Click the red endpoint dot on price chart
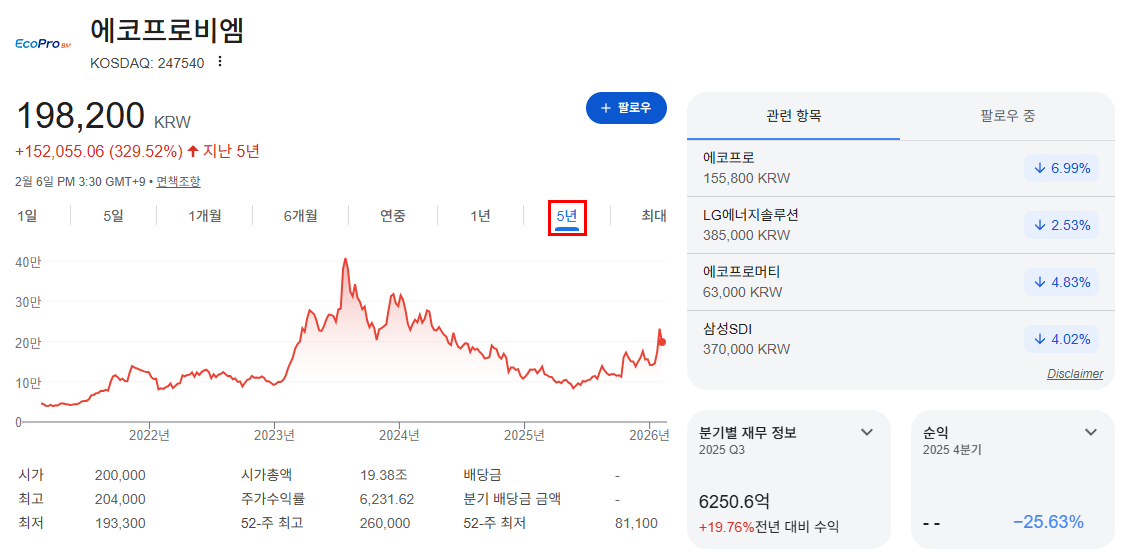1125x556 pixels. (x=662, y=342)
